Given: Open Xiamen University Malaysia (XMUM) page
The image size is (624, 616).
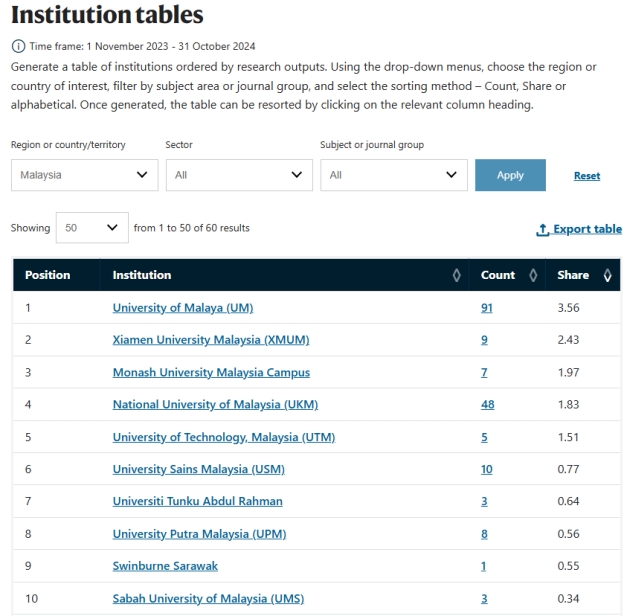Looking at the screenshot, I should [211, 340].
